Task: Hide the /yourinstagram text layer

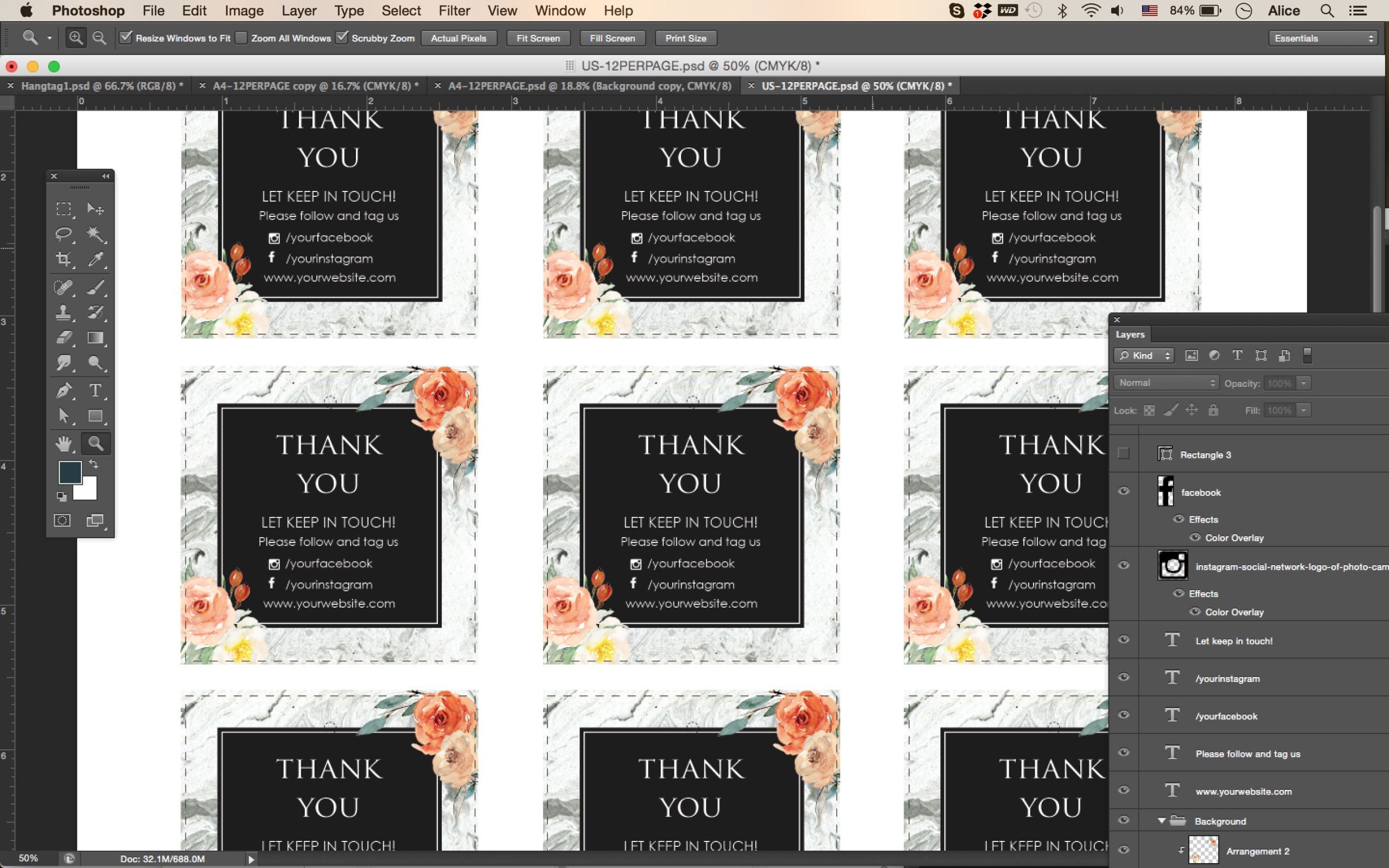Action: 1123,677
